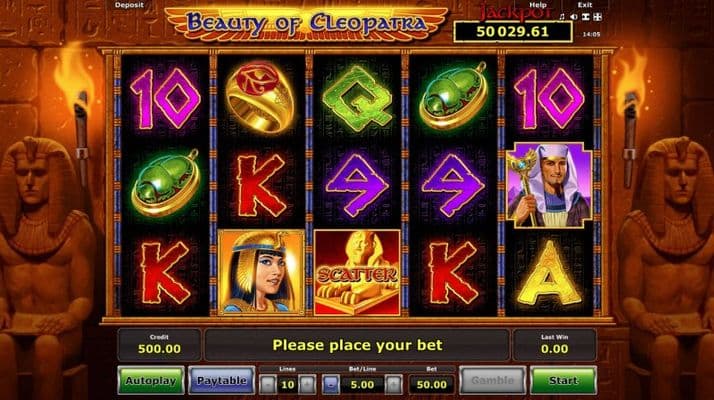Click the Exit menu item

[x=585, y=5]
